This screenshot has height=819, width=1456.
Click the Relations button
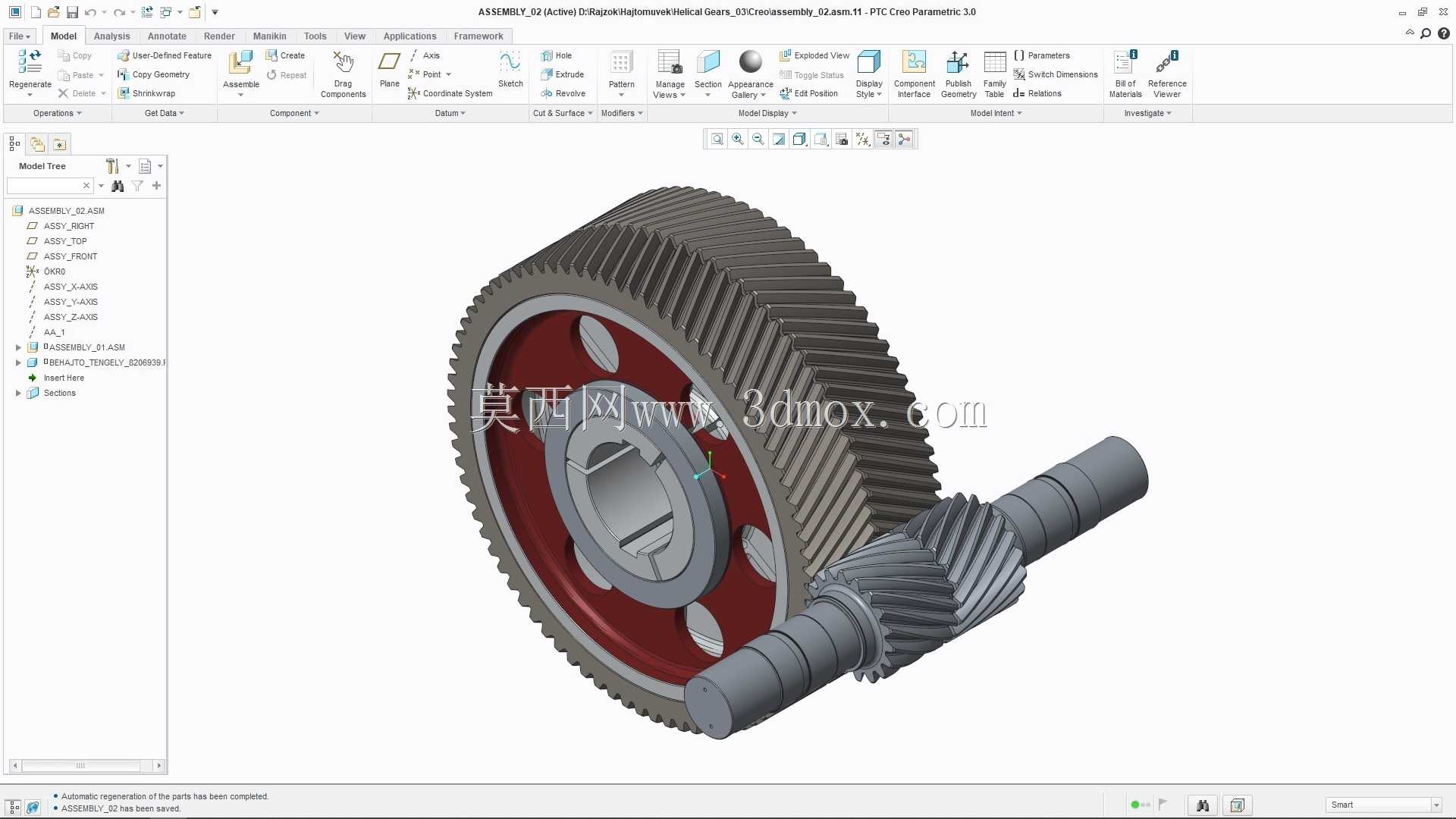(x=1037, y=93)
